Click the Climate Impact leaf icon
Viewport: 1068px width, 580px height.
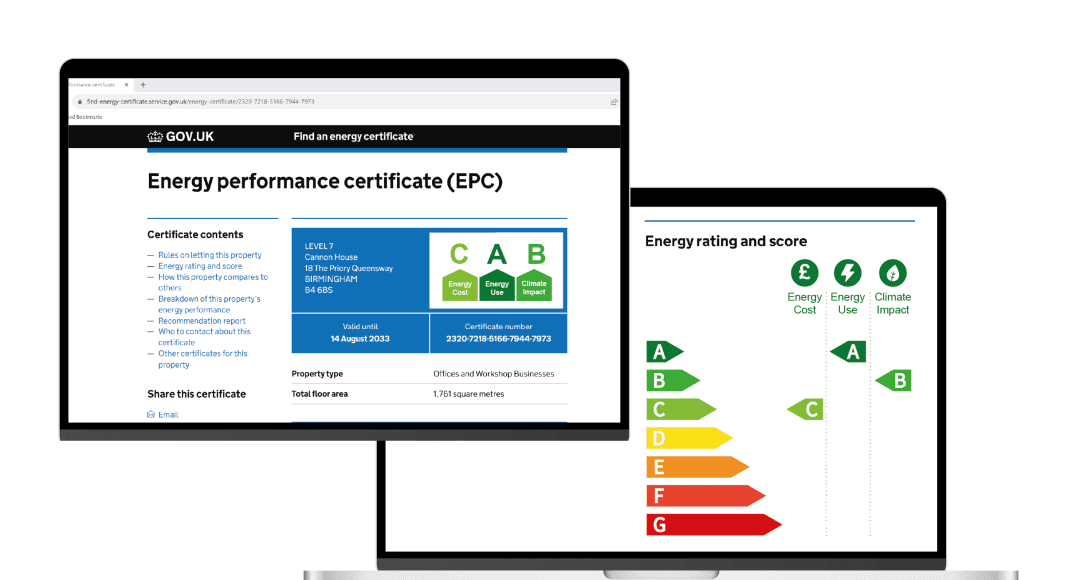pyautogui.click(x=893, y=272)
